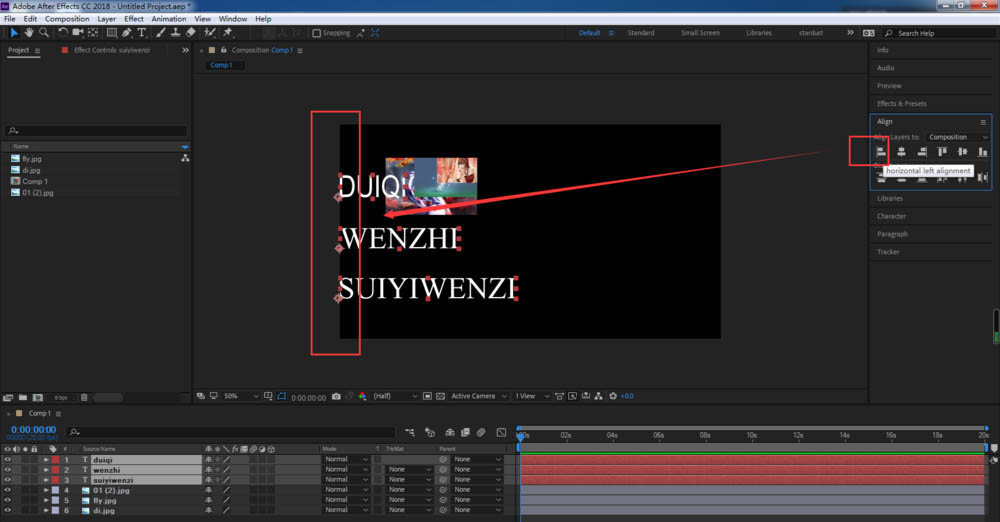Delete selected item with trash icon
The image size is (1000, 522).
coord(84,398)
